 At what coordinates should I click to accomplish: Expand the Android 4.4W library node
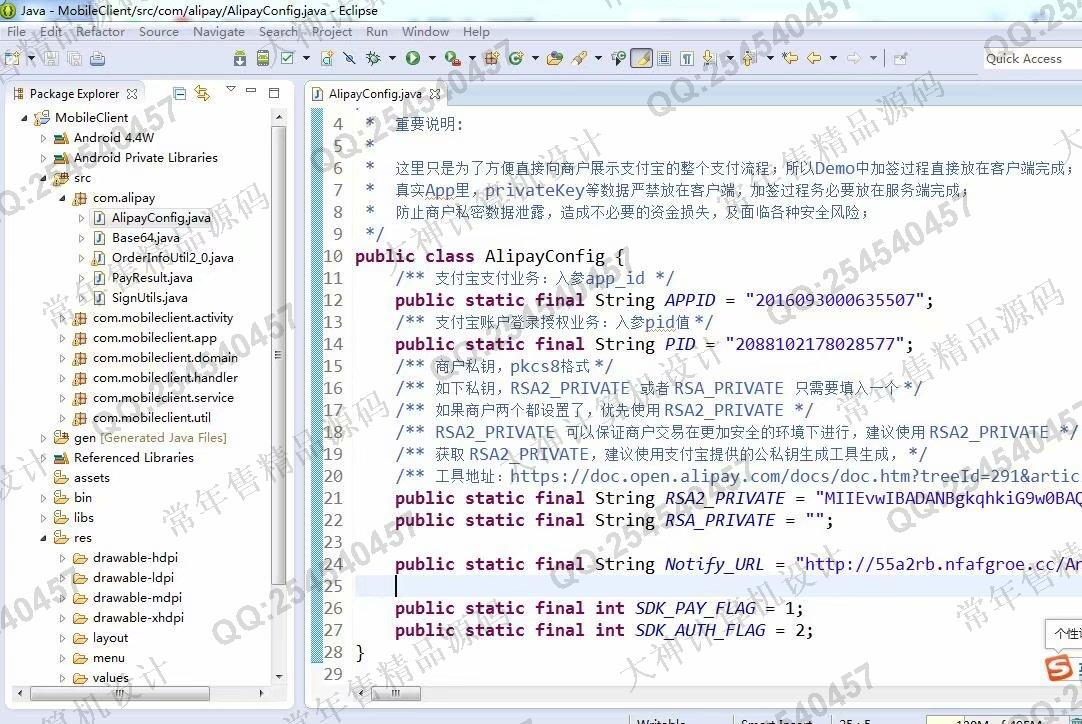(43, 138)
